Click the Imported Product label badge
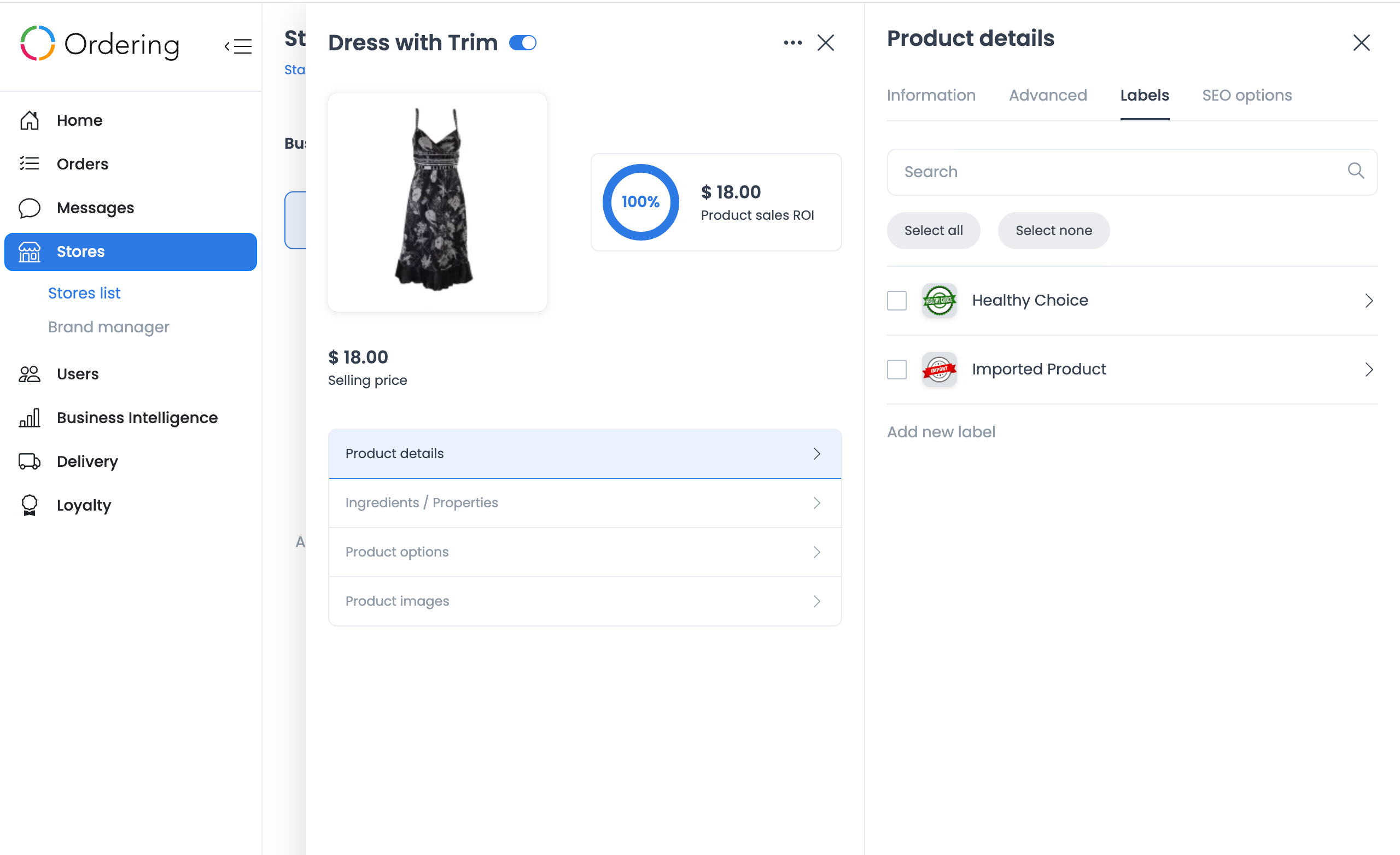Viewport: 1400px width, 855px height. pyautogui.click(x=939, y=369)
